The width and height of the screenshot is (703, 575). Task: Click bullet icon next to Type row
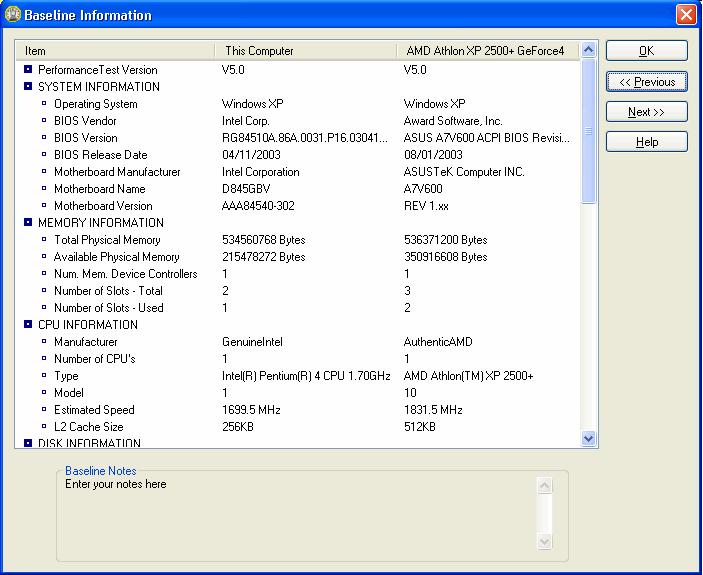tap(44, 375)
